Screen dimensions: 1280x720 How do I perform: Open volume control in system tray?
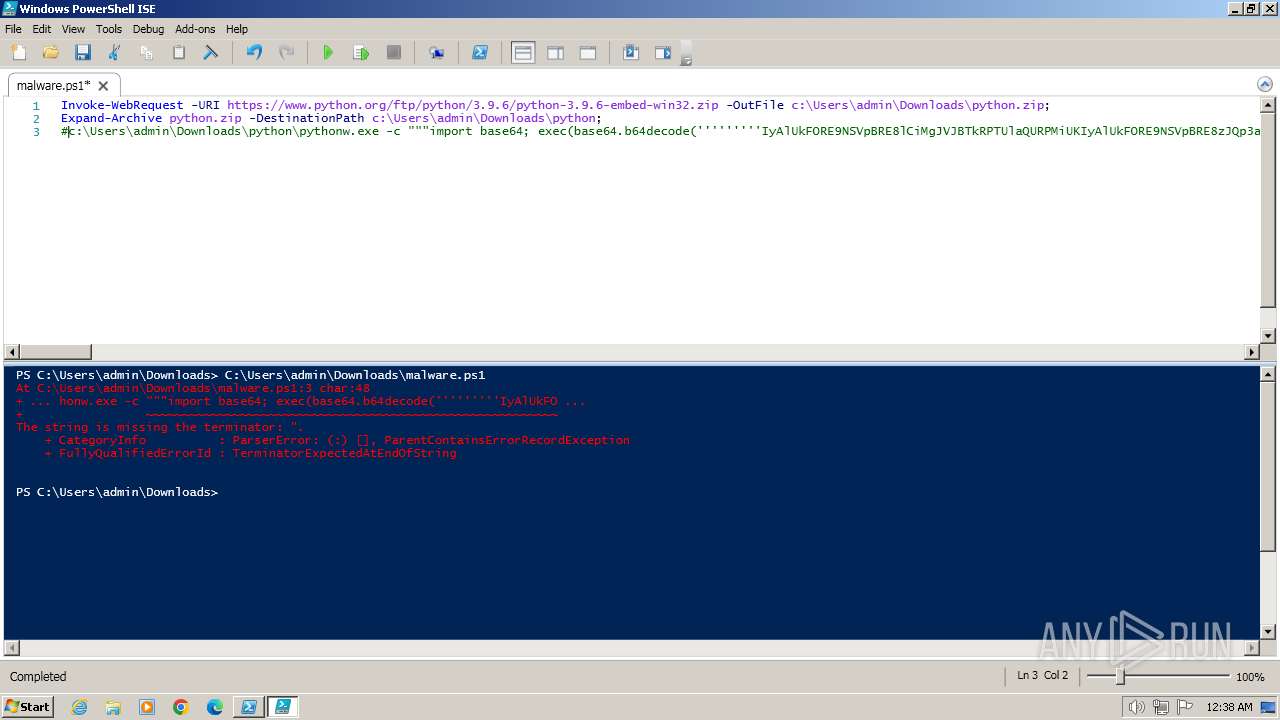1136,707
